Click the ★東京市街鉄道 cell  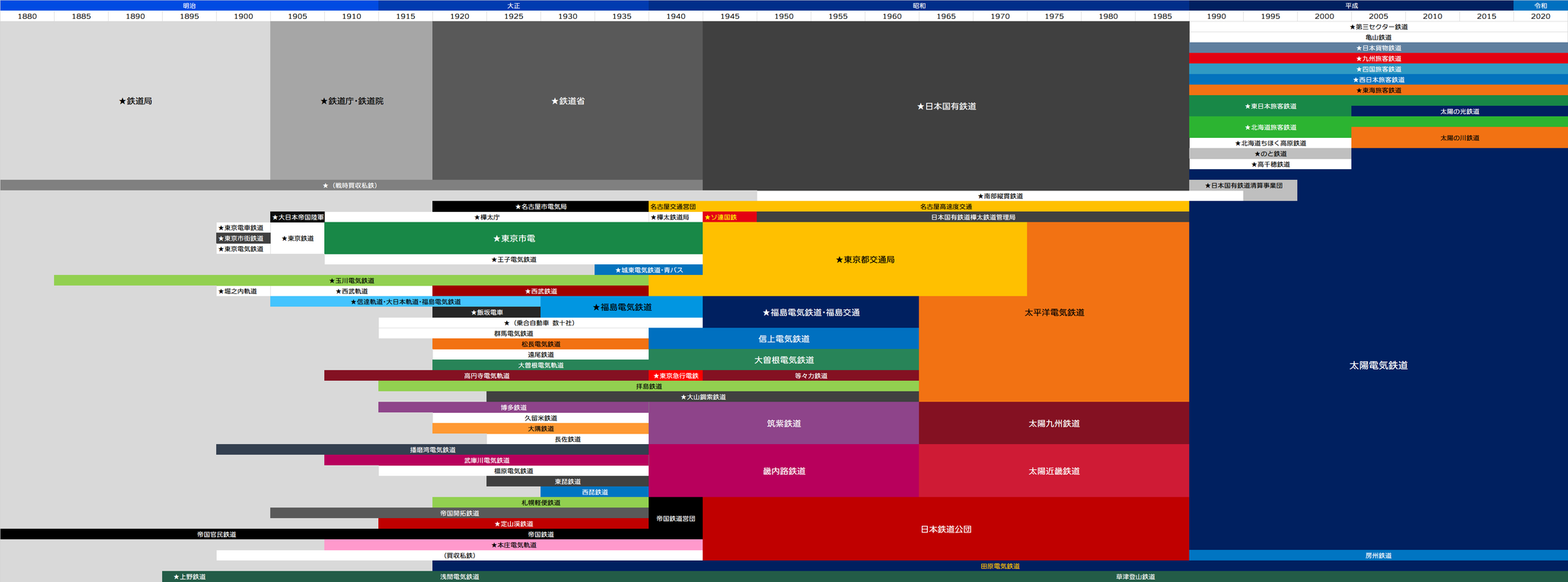click(x=243, y=238)
